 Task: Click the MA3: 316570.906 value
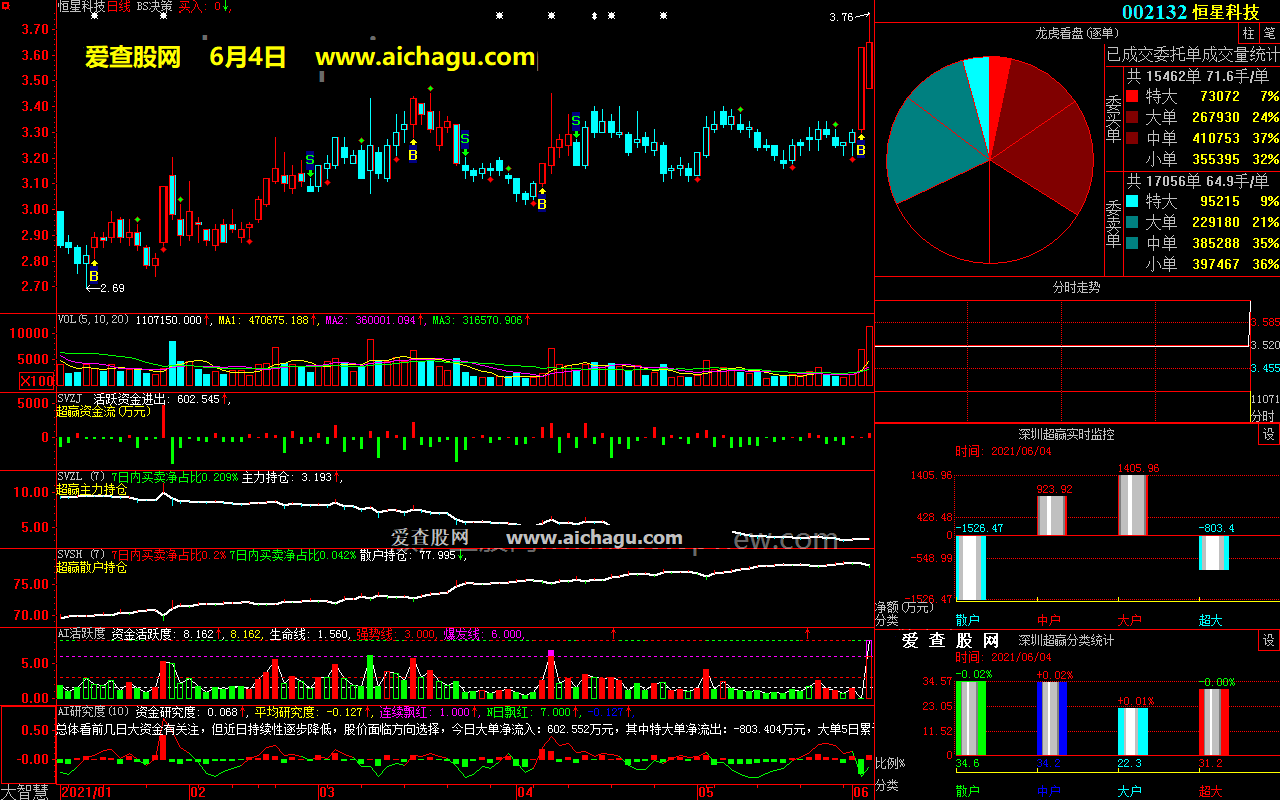[x=478, y=321]
